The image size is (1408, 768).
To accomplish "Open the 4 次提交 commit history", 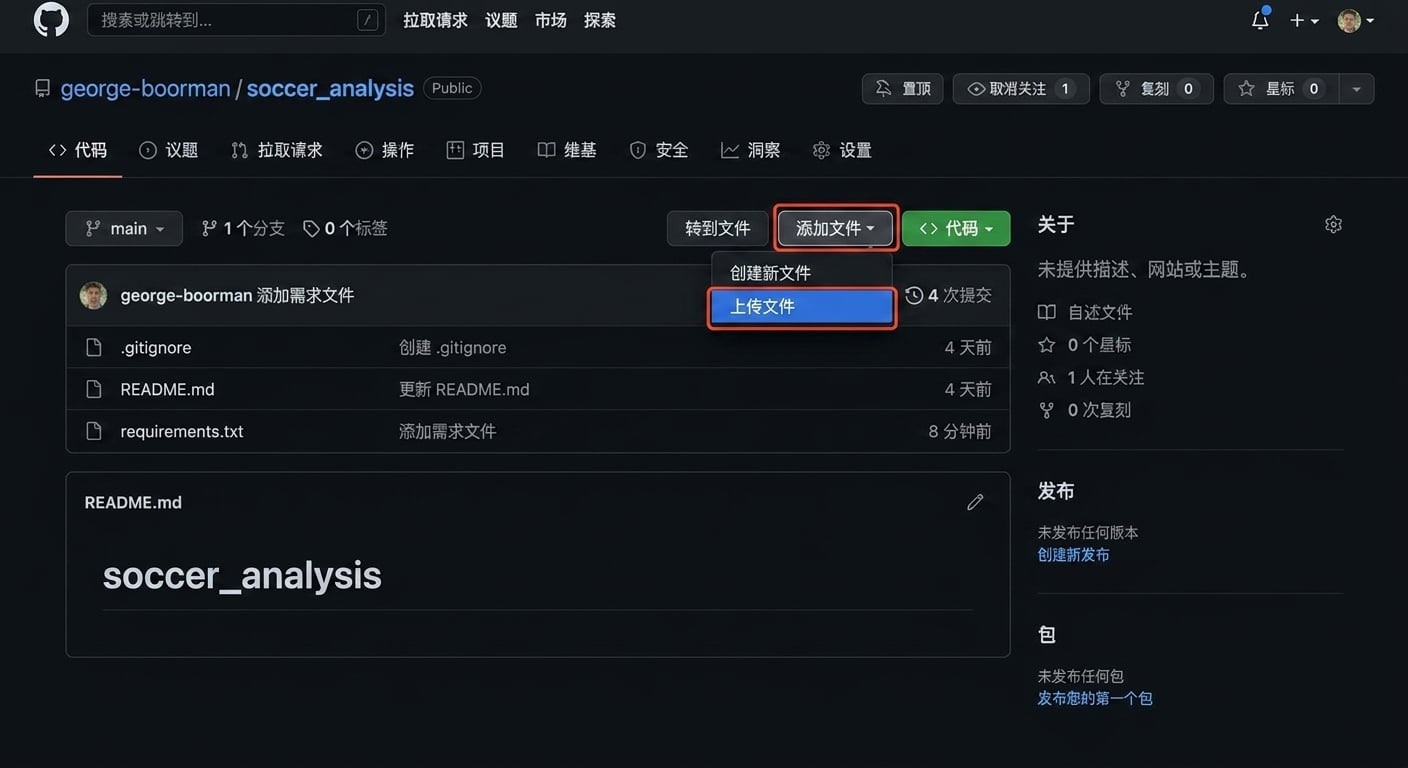I will [948, 295].
